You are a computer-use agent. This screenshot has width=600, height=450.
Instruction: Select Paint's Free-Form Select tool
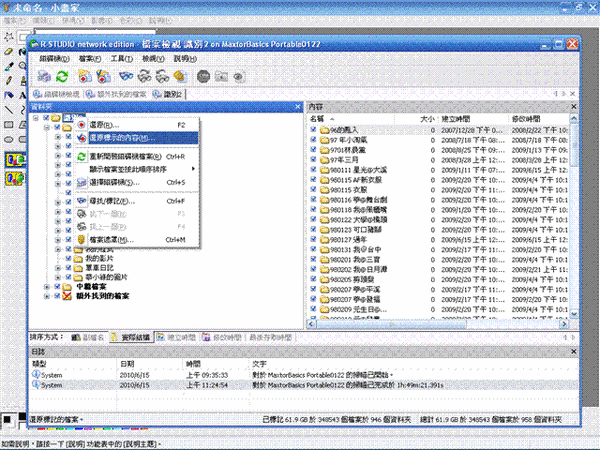[9, 37]
